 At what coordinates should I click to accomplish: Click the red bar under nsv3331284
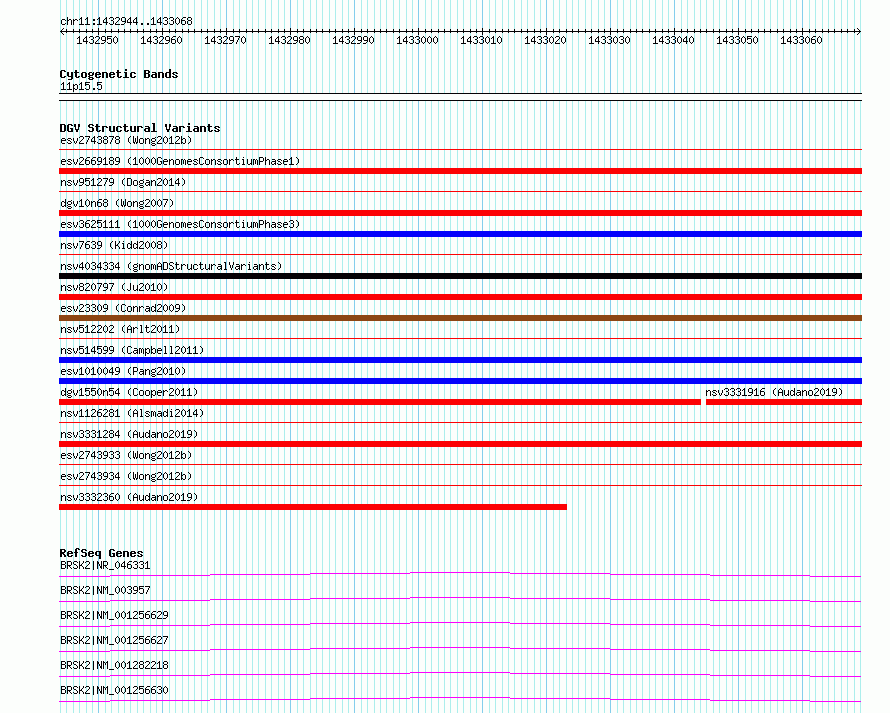click(460, 444)
